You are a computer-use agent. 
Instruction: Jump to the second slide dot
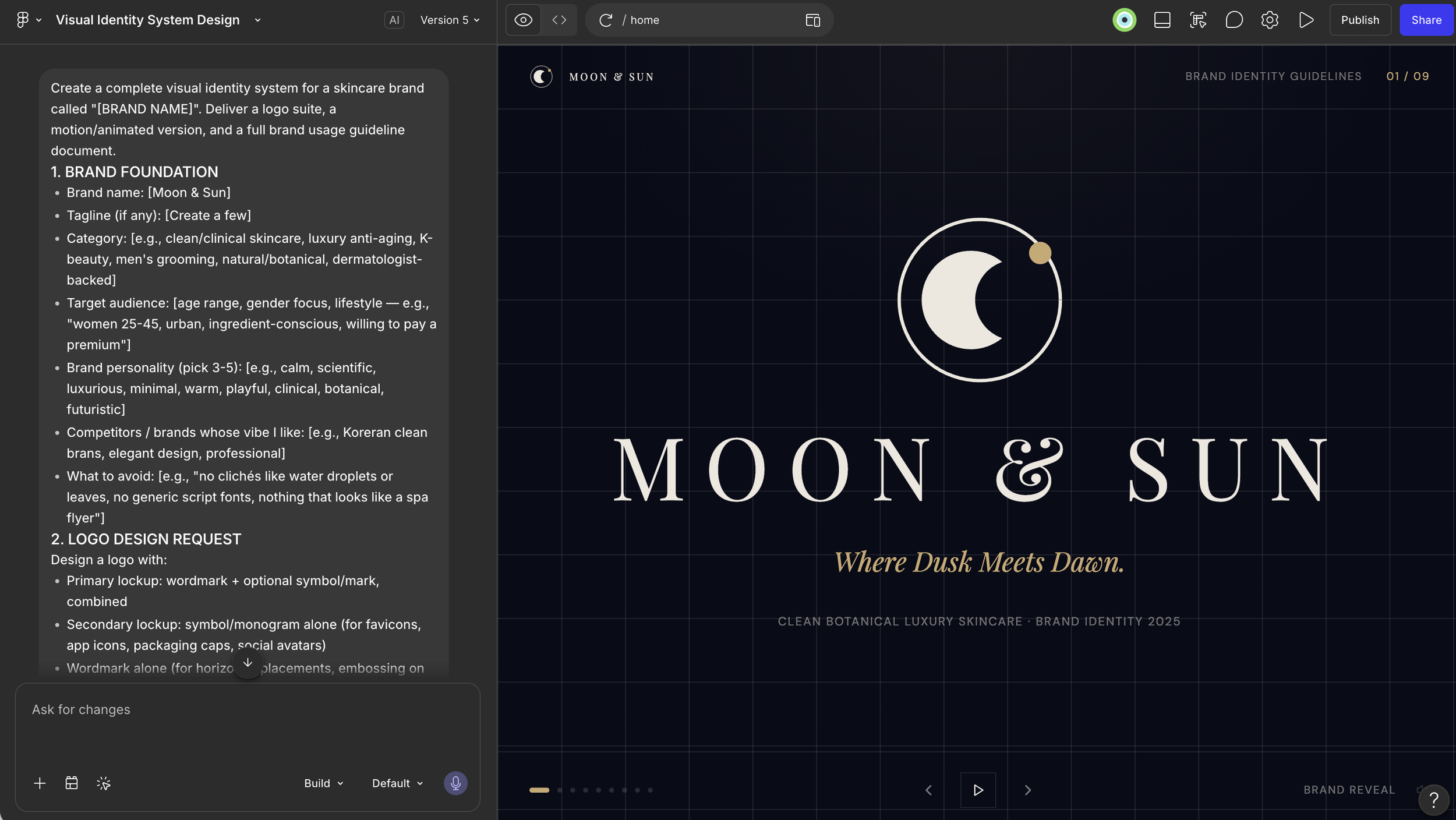point(560,790)
